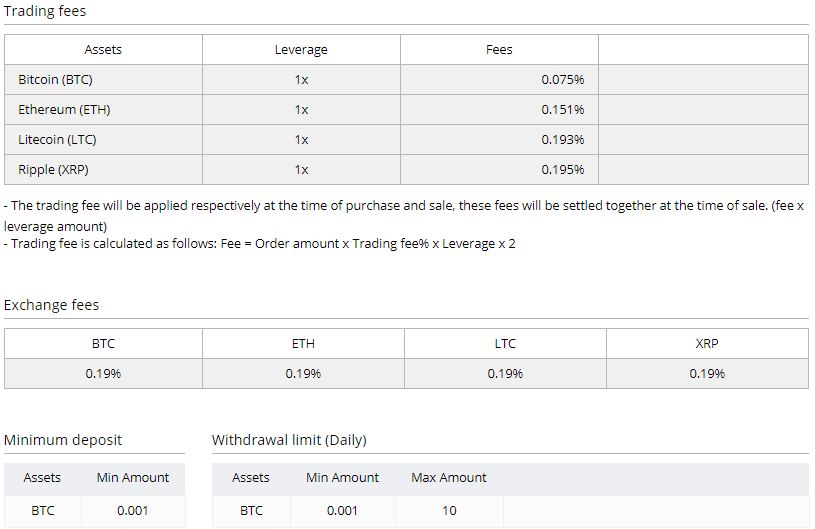Click the Litecoin fee value 0.193%
Screen dimensions: 815x529
[x=562, y=139]
